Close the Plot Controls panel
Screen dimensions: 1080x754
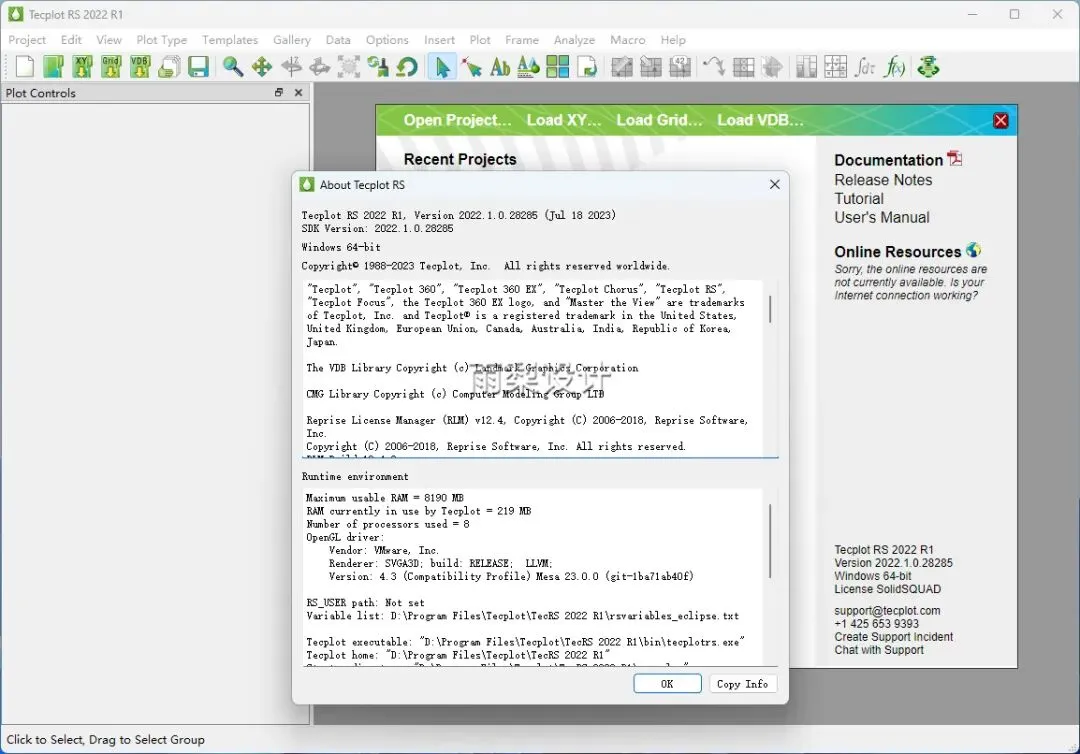point(298,92)
